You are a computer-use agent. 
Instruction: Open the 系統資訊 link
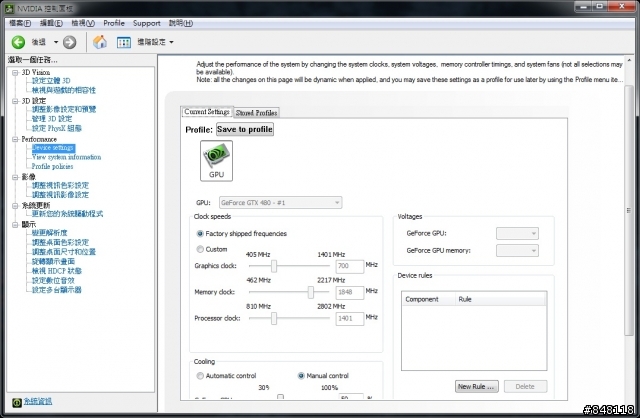pyautogui.click(x=38, y=402)
